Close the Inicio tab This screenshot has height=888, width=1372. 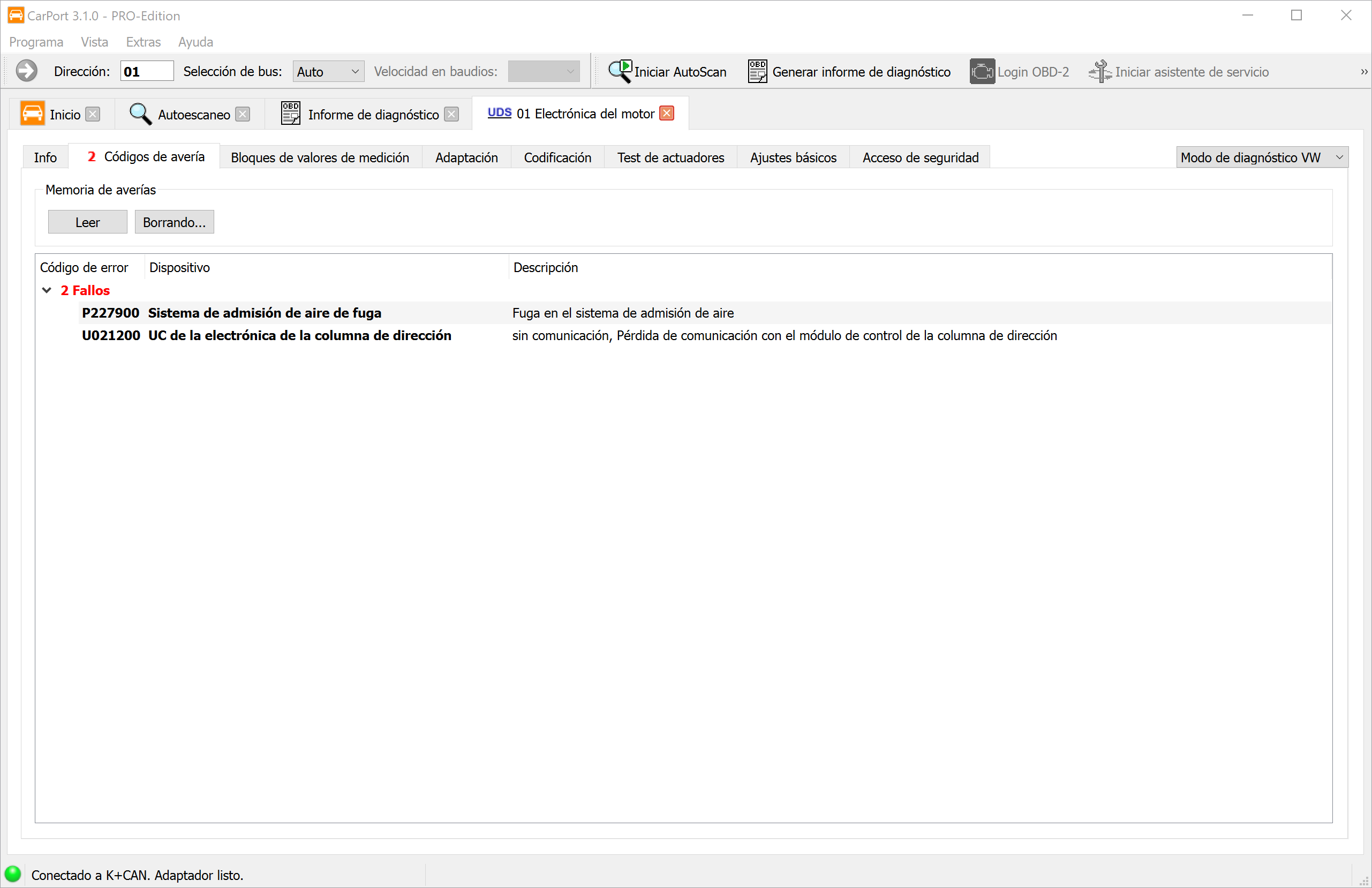point(93,114)
